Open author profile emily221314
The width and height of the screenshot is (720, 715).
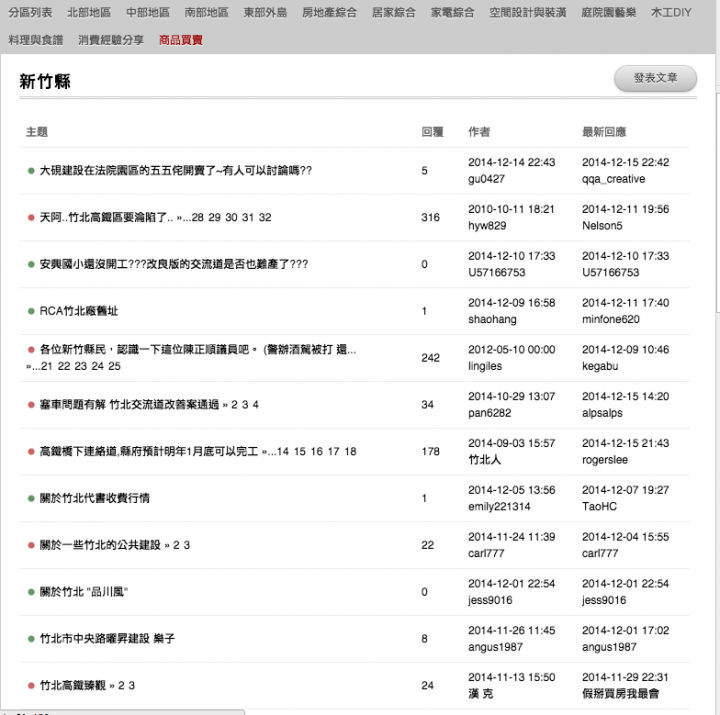(499, 507)
